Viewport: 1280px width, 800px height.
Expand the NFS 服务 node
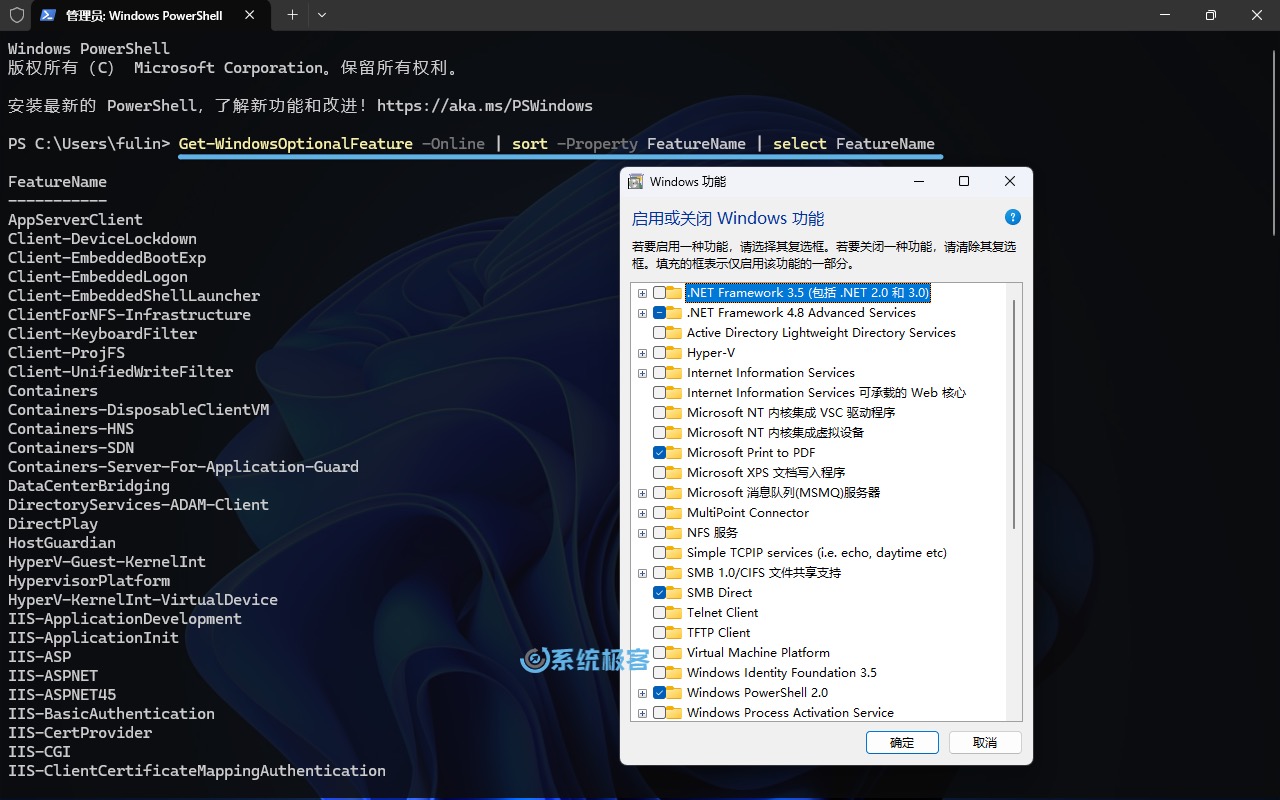[x=642, y=533]
